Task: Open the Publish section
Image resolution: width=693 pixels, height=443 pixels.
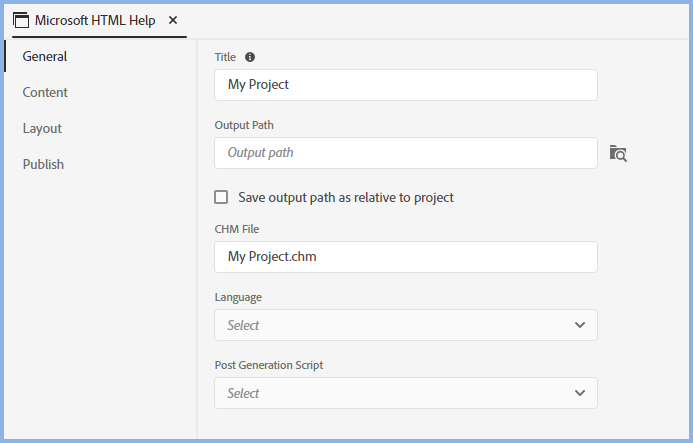Action: click(43, 164)
